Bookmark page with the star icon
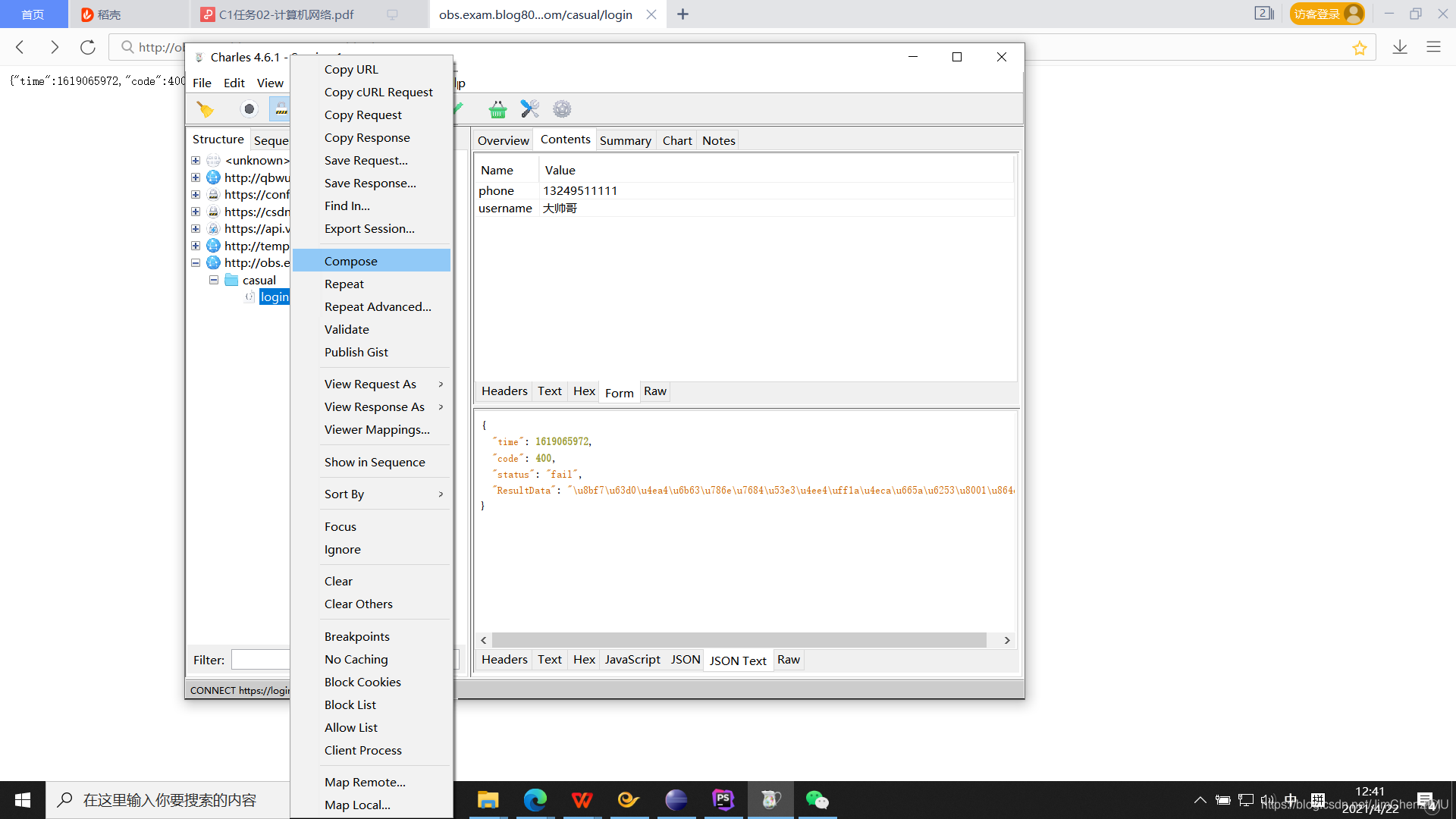1456x819 pixels. [1359, 48]
